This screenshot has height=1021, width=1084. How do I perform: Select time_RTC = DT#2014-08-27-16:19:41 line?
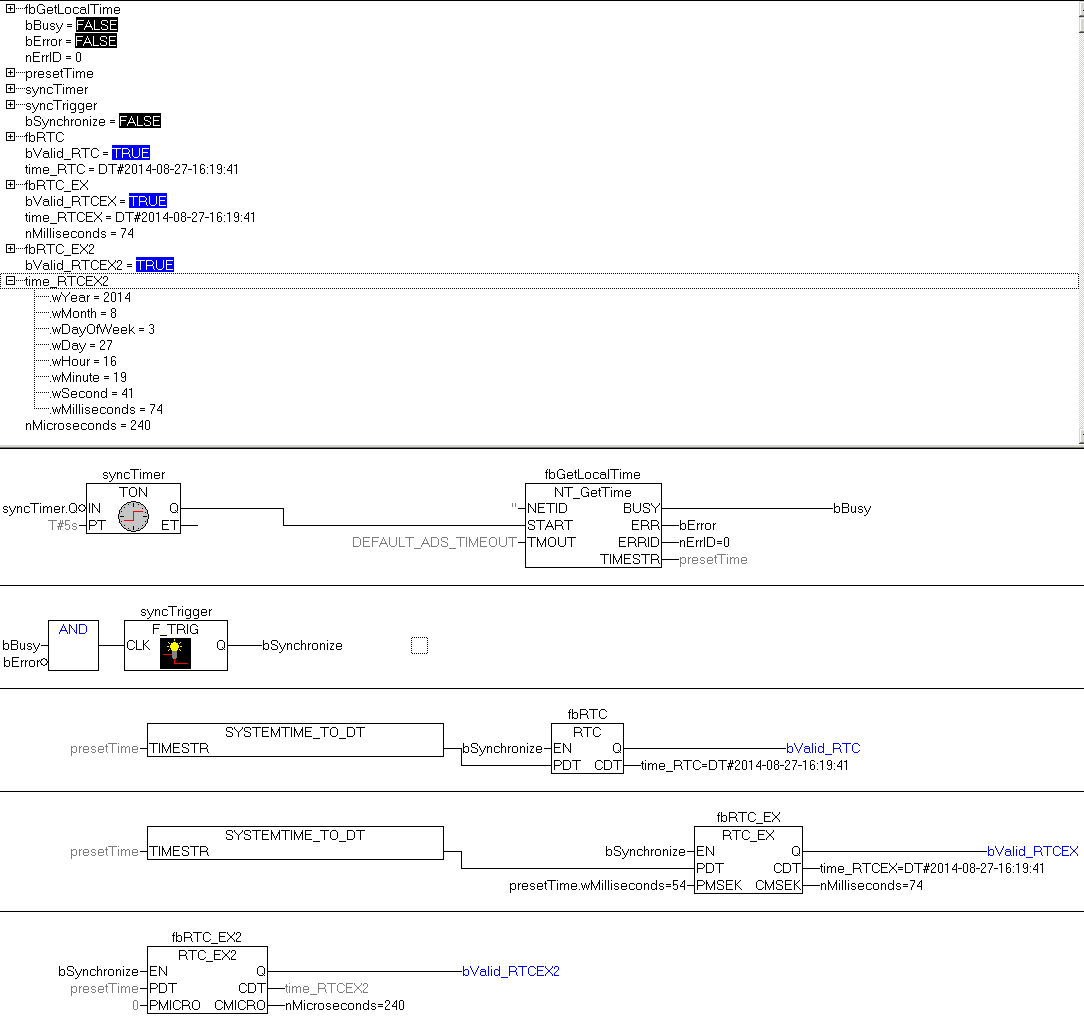(132, 169)
